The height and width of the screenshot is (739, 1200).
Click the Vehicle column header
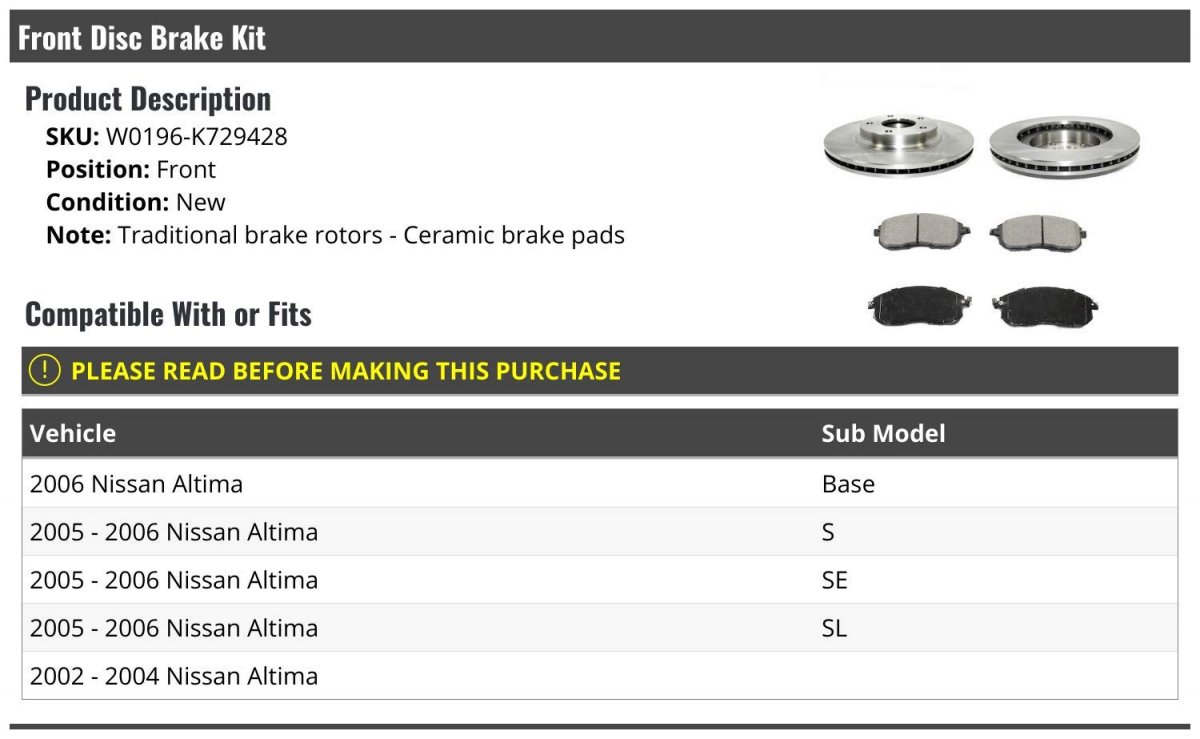(73, 433)
